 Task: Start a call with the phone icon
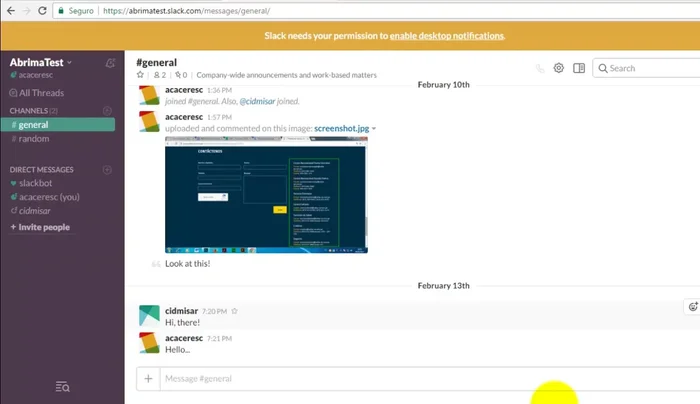pos(541,68)
